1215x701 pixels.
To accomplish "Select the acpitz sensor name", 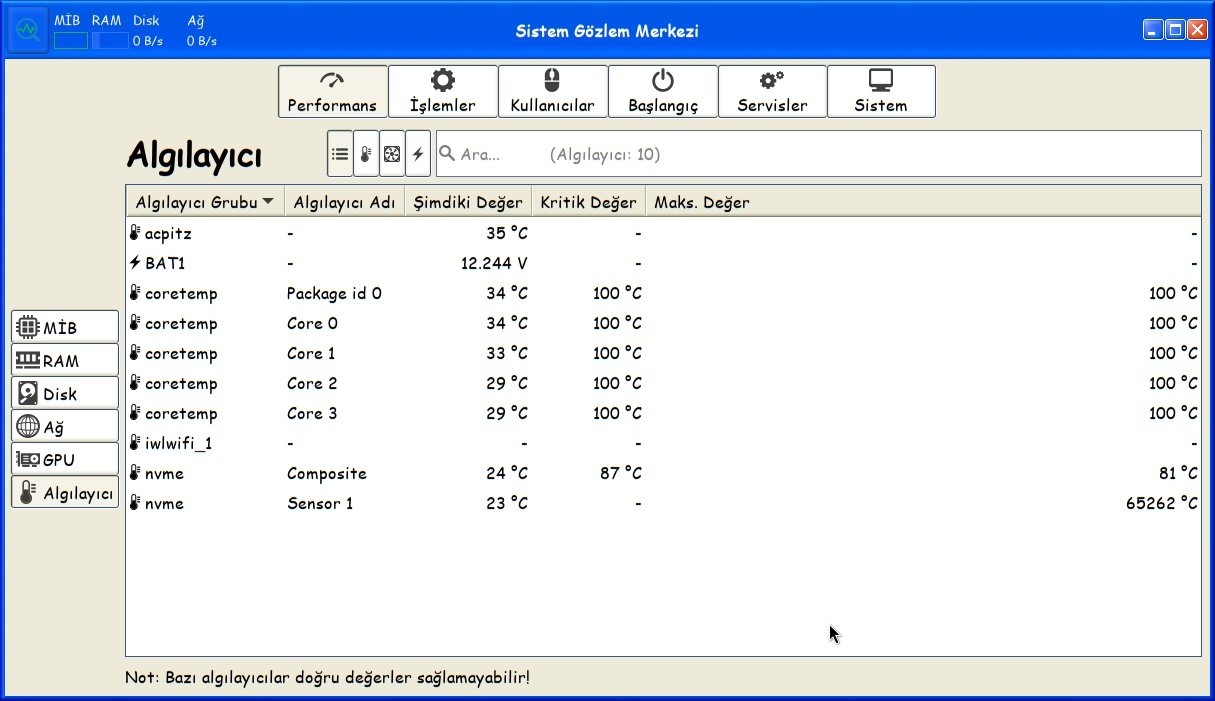I will click(x=168, y=234).
